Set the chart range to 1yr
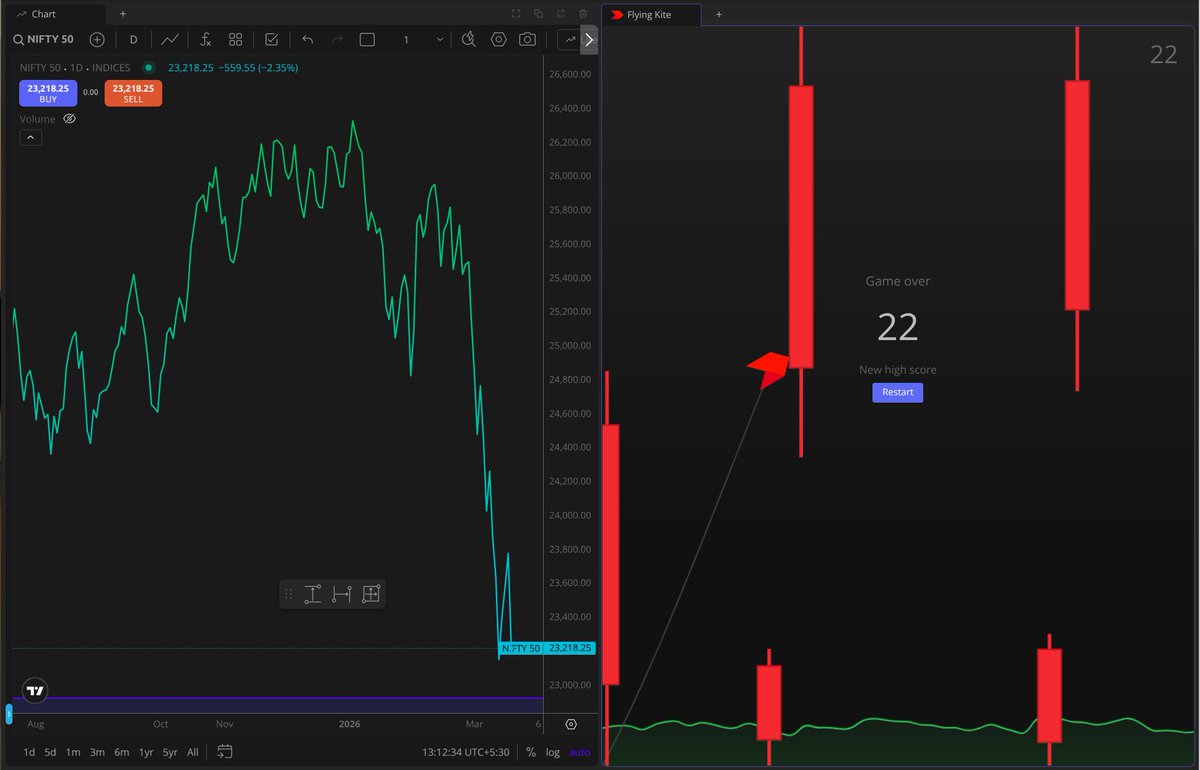 [x=146, y=752]
